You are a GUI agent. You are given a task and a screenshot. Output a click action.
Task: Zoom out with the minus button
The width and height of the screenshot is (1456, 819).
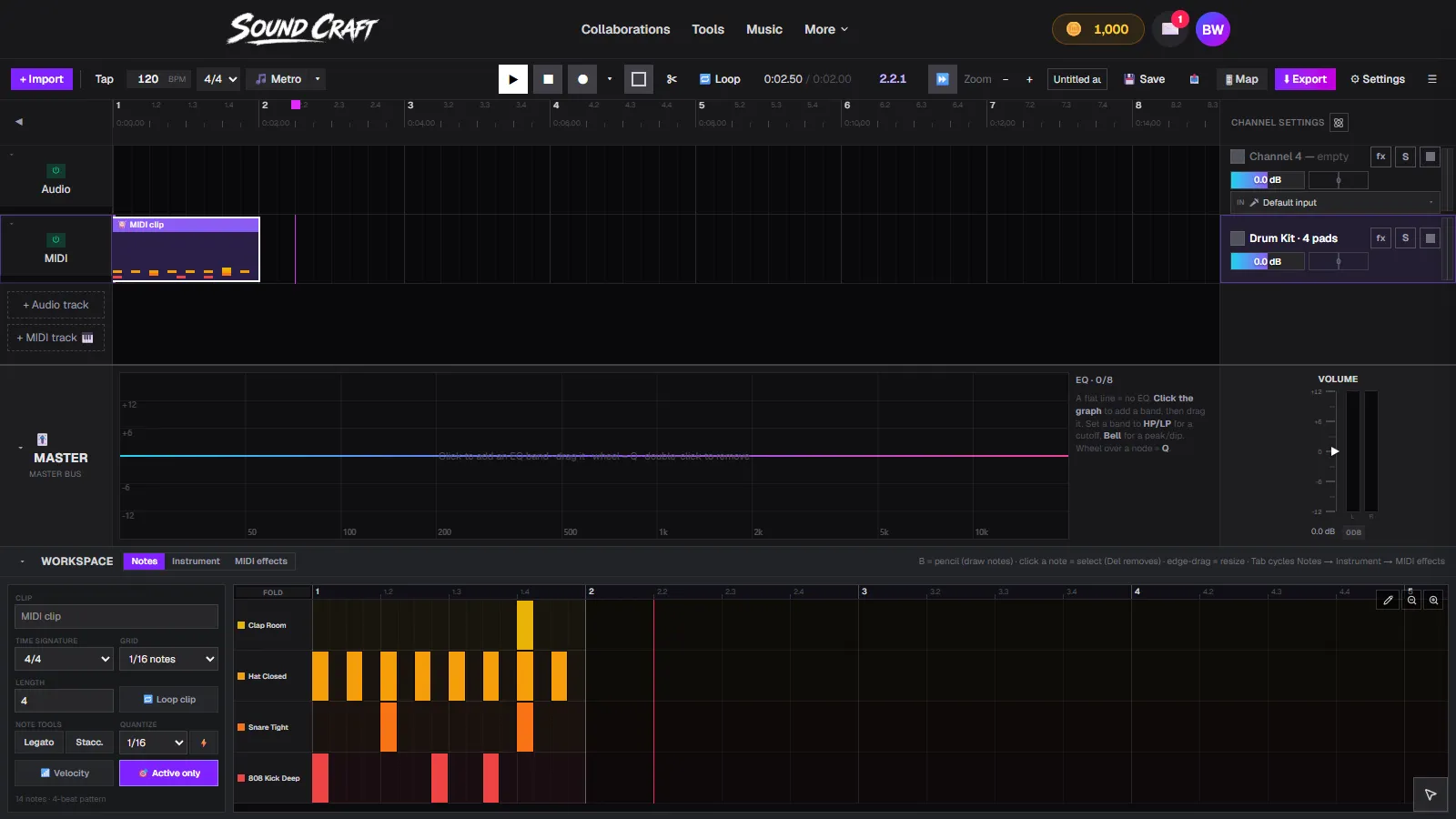pyautogui.click(x=1006, y=79)
